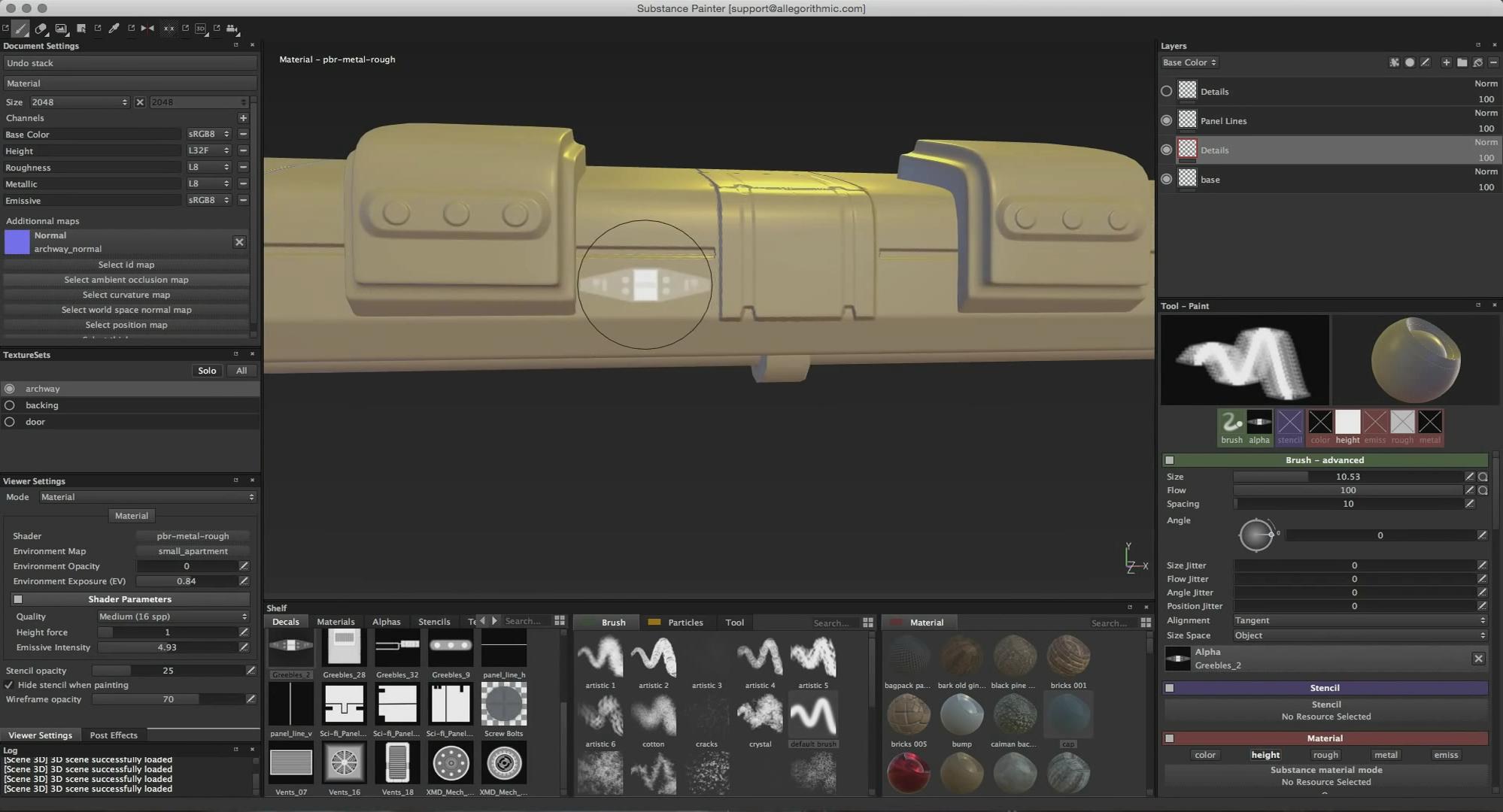Screen dimensions: 1503x812
Task: Select the Eraser tool
Action: tap(41, 29)
